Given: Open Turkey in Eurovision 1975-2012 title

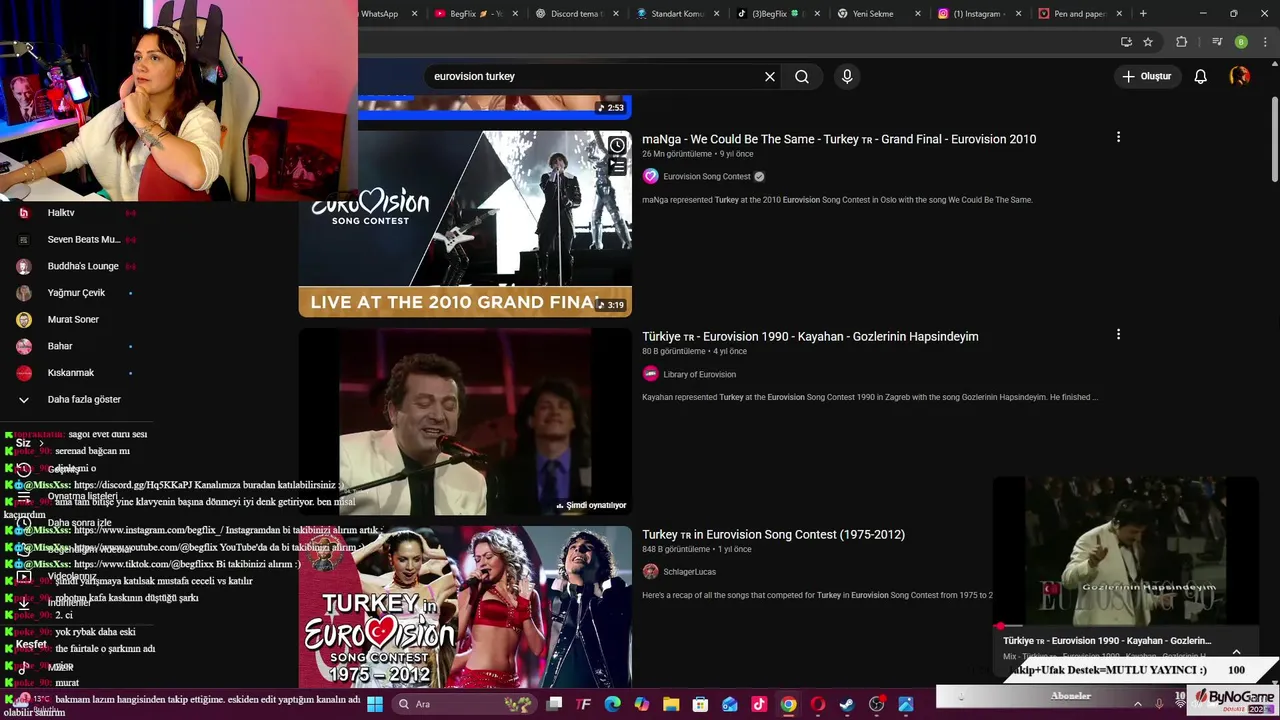Looking at the screenshot, I should point(773,535).
